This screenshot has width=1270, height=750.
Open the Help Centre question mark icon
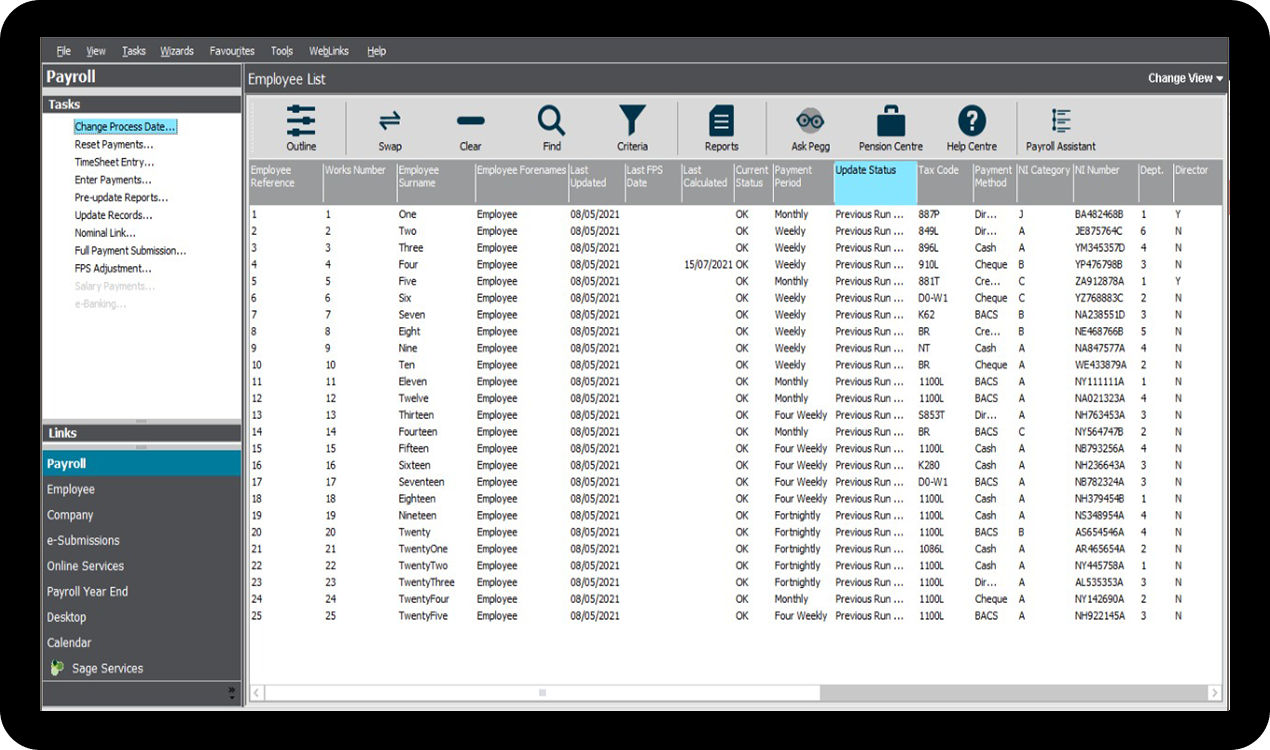[971, 122]
